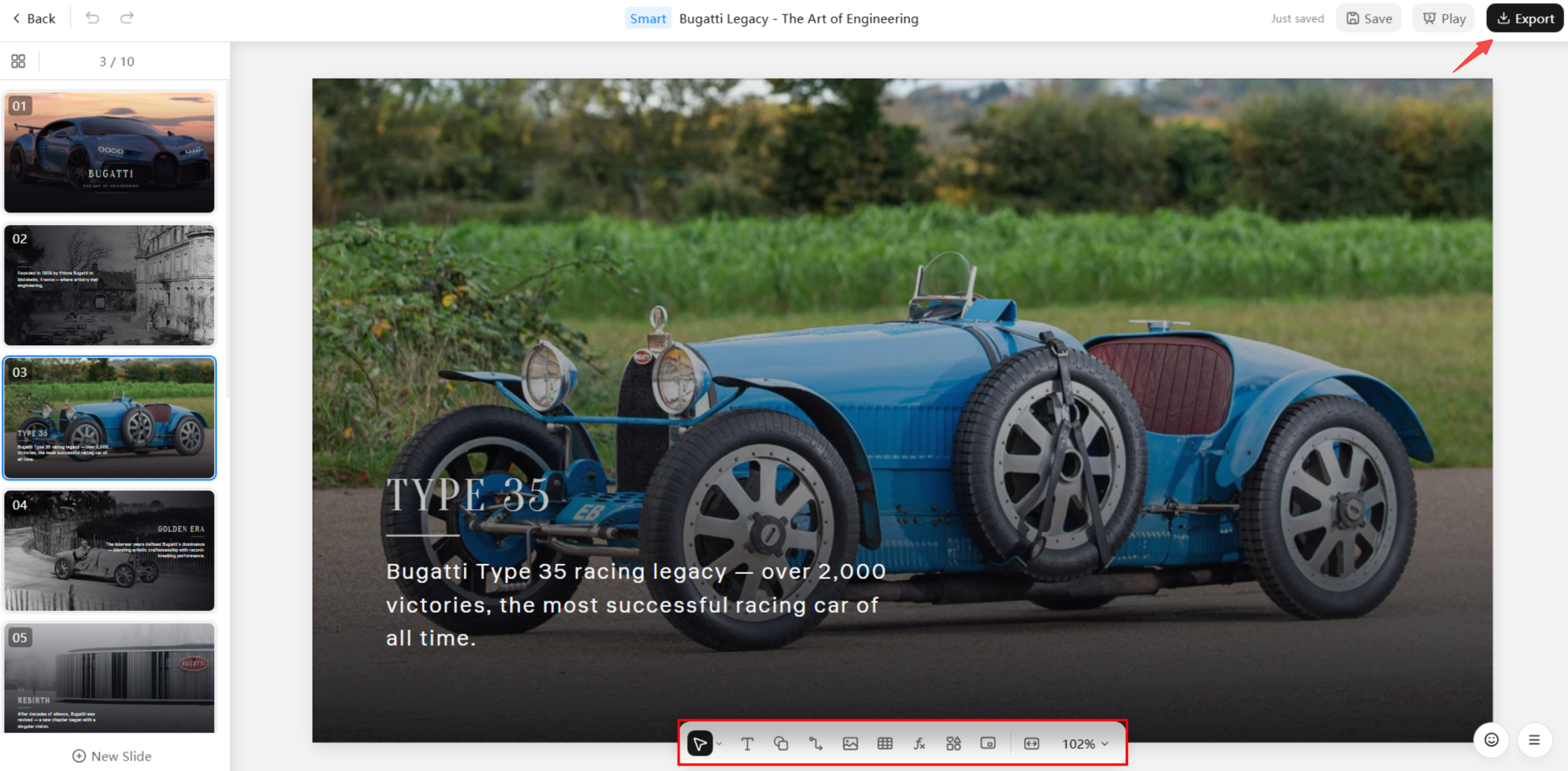Choose the Text tool in the bottom toolbar
Screen dimensions: 1568x771
tap(747, 743)
